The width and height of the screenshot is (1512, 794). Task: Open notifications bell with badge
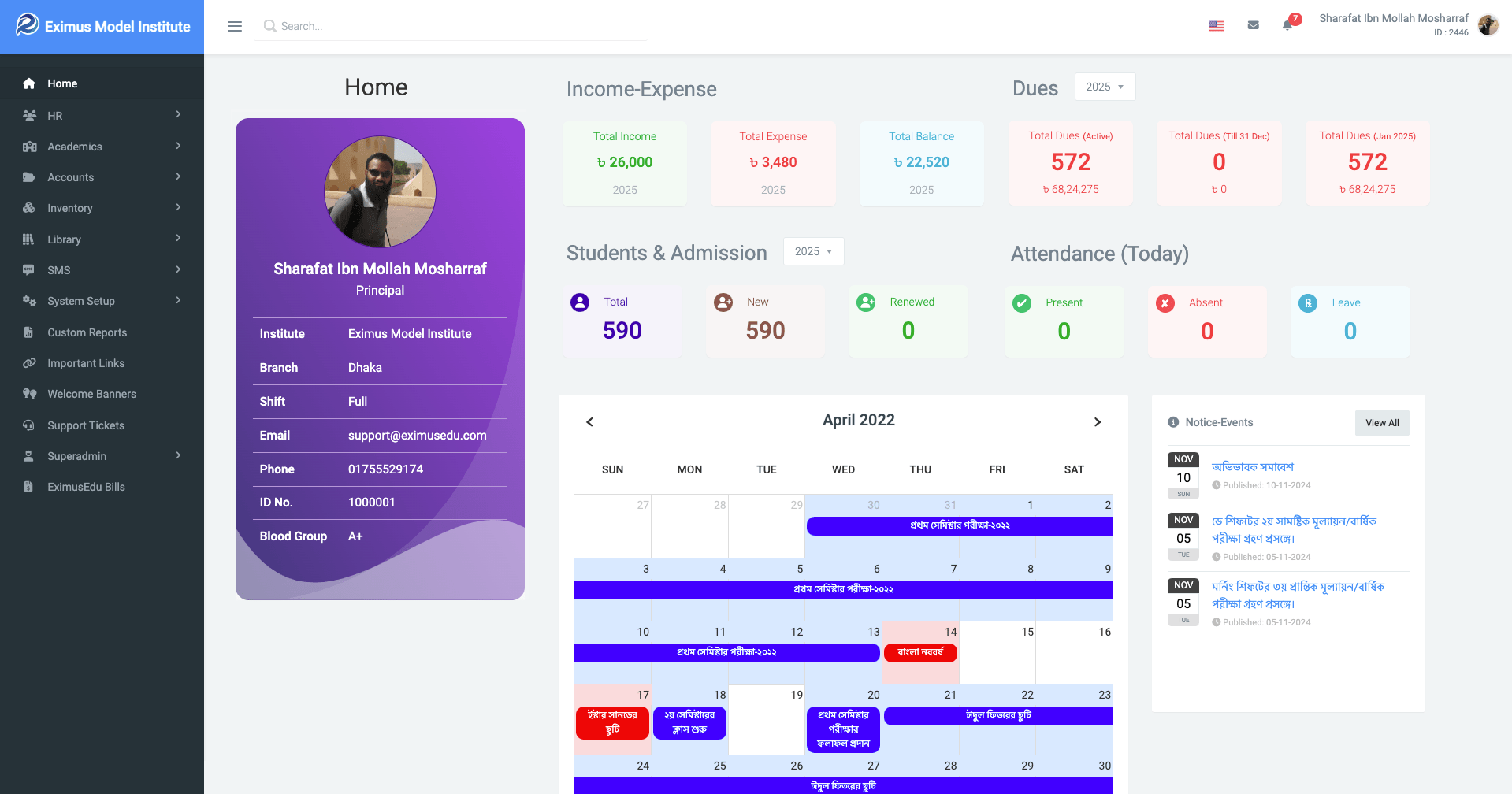[x=1287, y=24]
